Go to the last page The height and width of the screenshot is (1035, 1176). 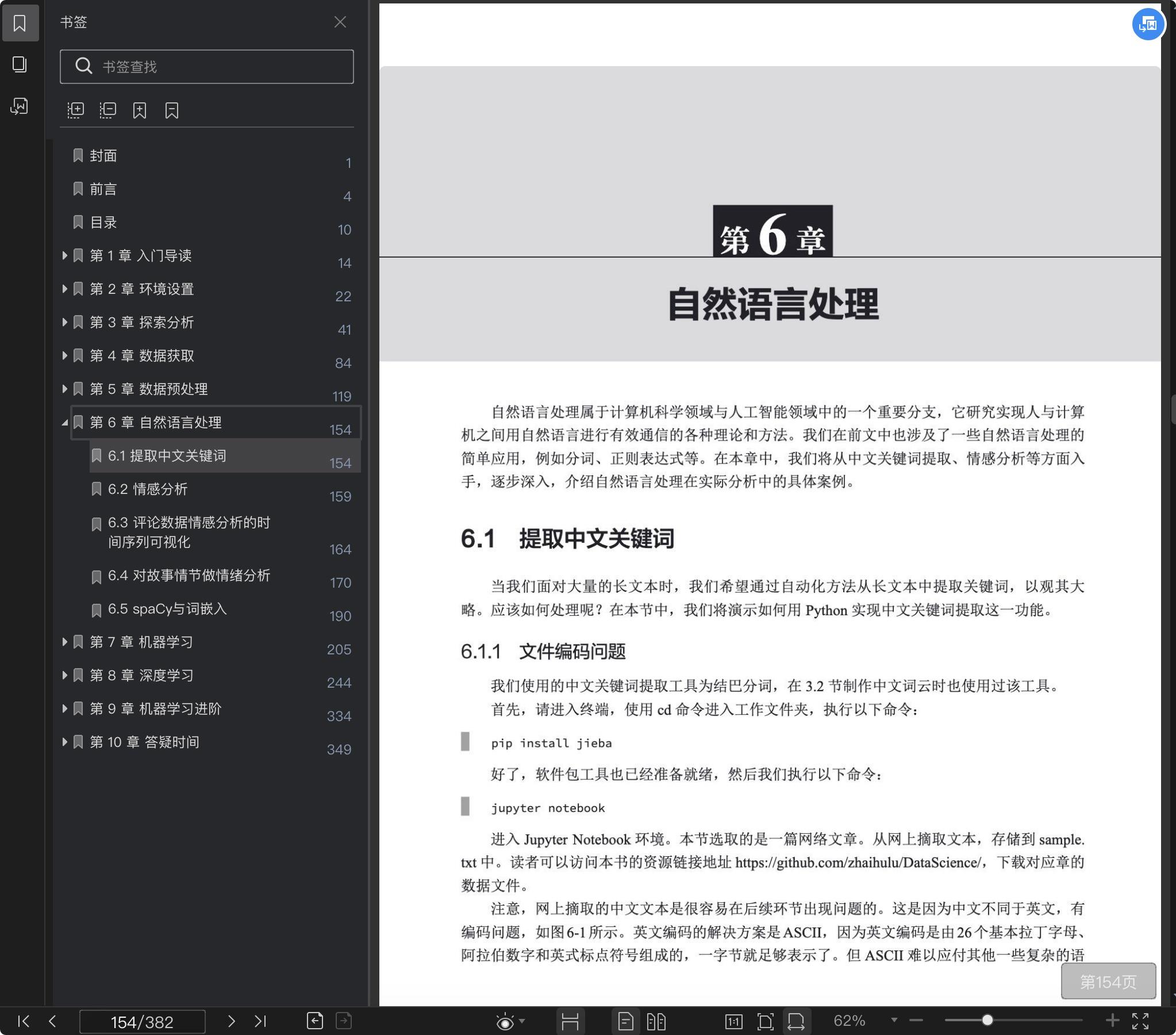[260, 1021]
